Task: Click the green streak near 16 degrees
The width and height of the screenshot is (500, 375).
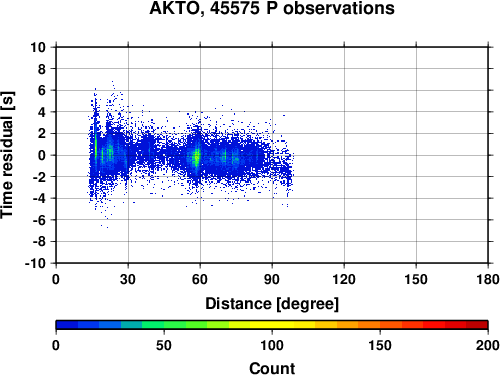Action: tap(95, 147)
